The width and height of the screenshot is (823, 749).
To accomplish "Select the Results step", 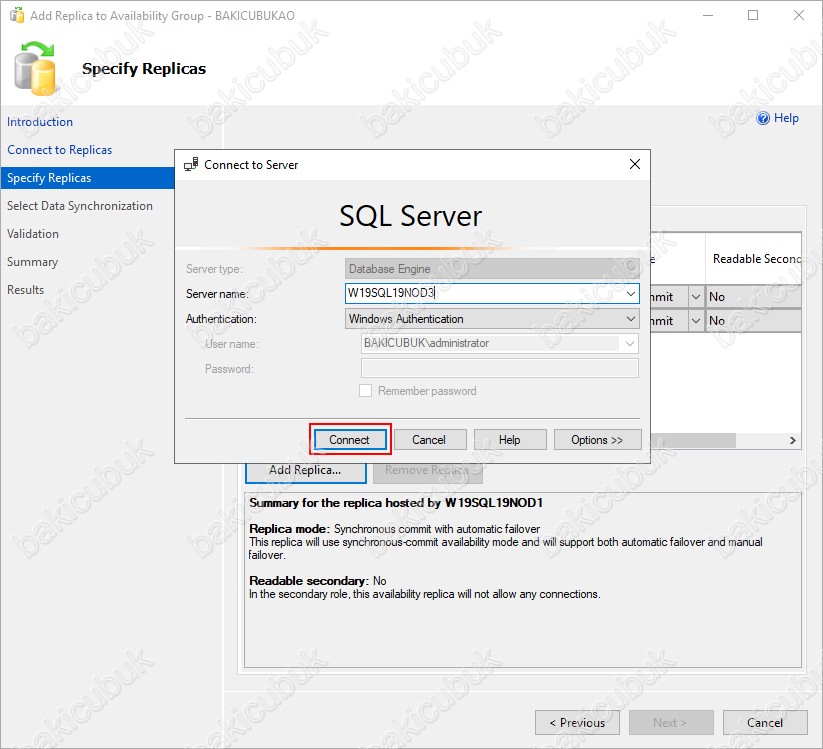I will (25, 290).
